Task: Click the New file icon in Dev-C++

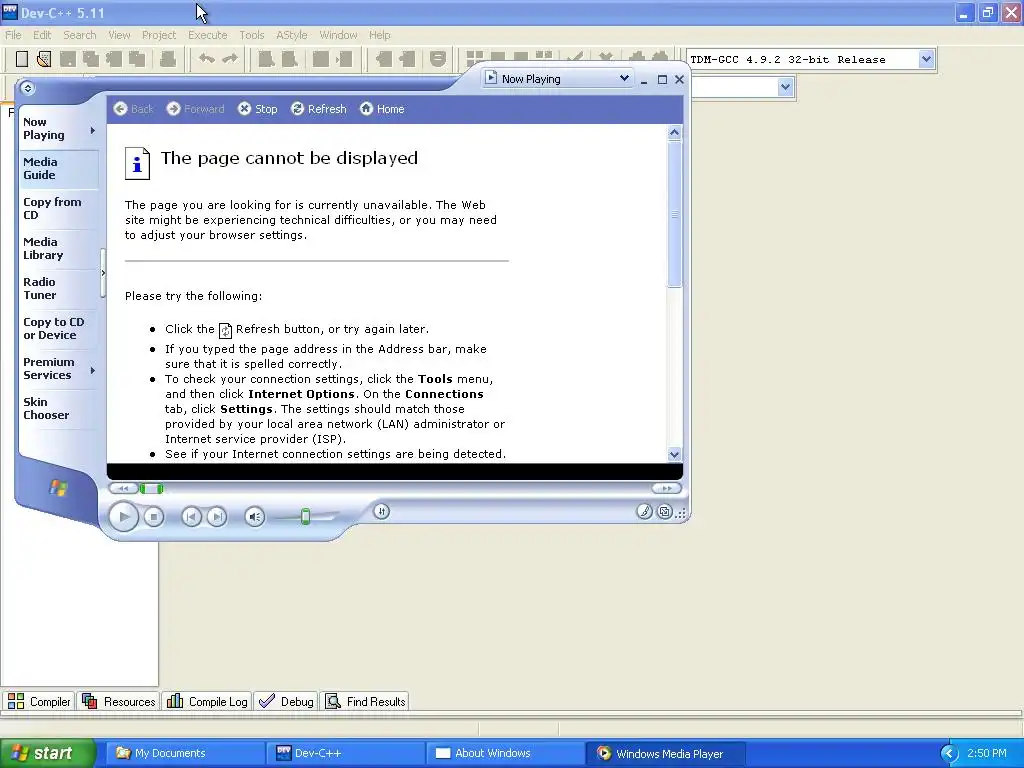Action: pyautogui.click(x=22, y=59)
